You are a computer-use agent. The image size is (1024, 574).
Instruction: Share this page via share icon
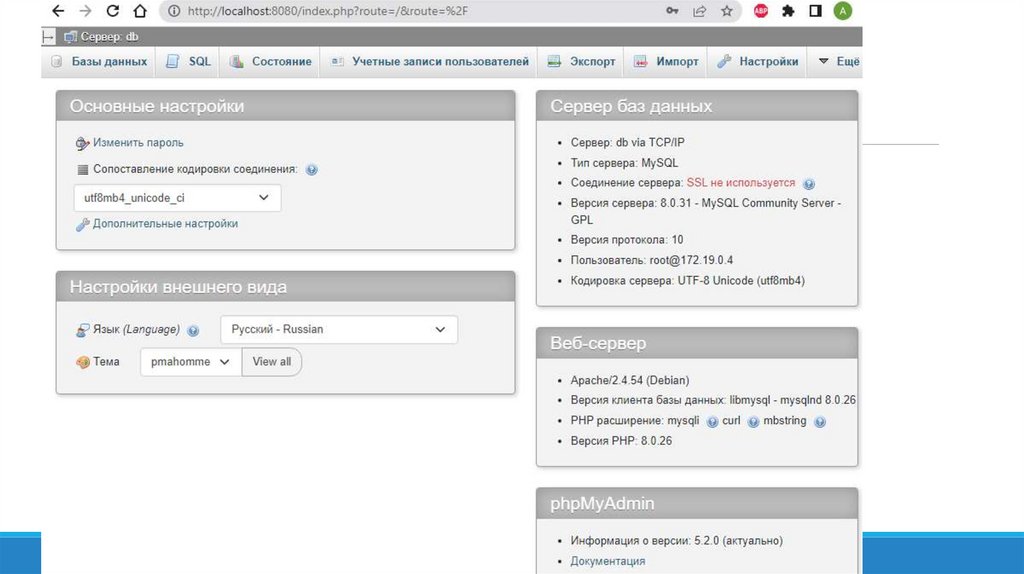(699, 11)
